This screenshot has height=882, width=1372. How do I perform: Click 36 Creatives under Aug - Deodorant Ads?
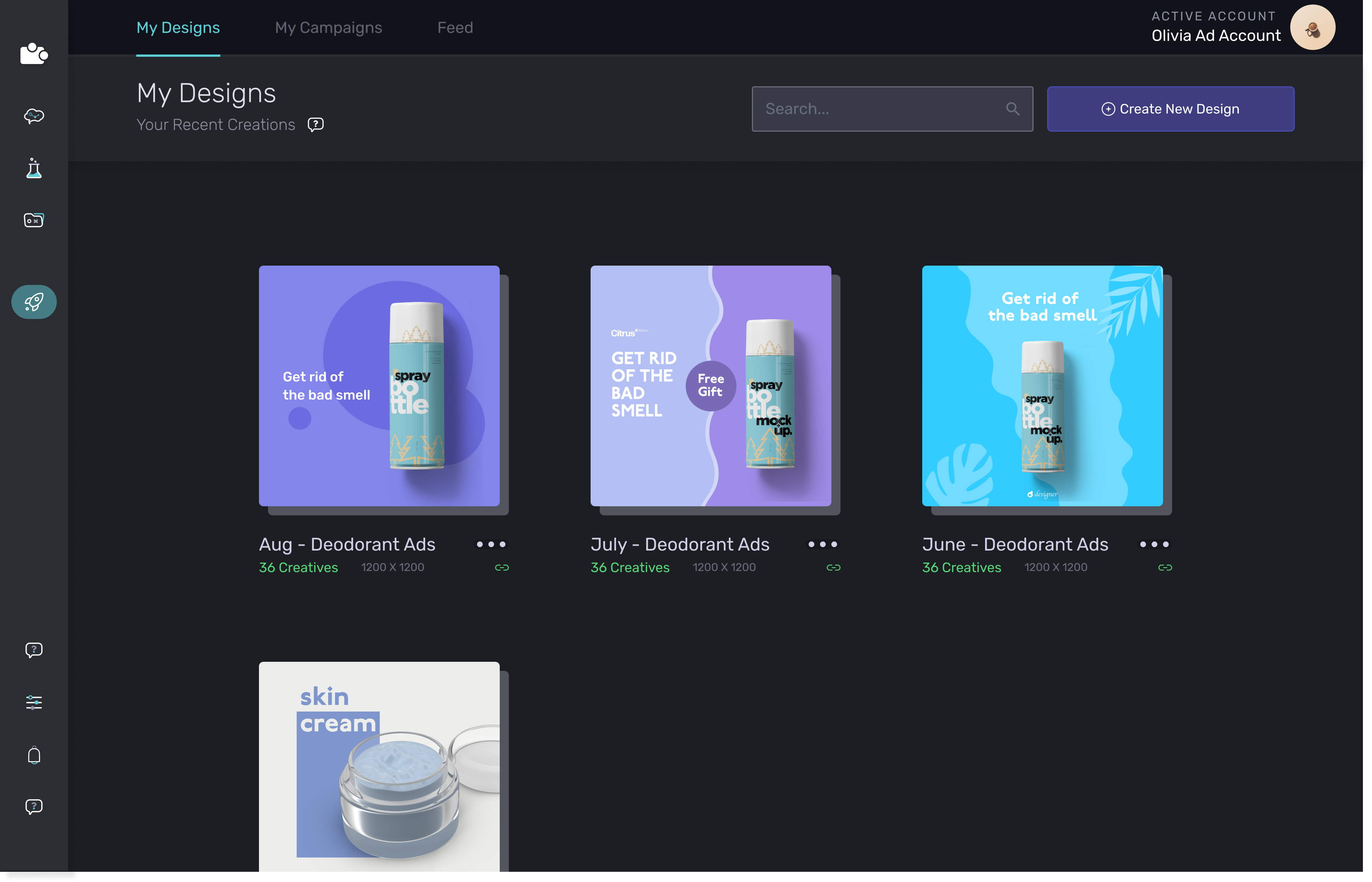[x=298, y=568]
